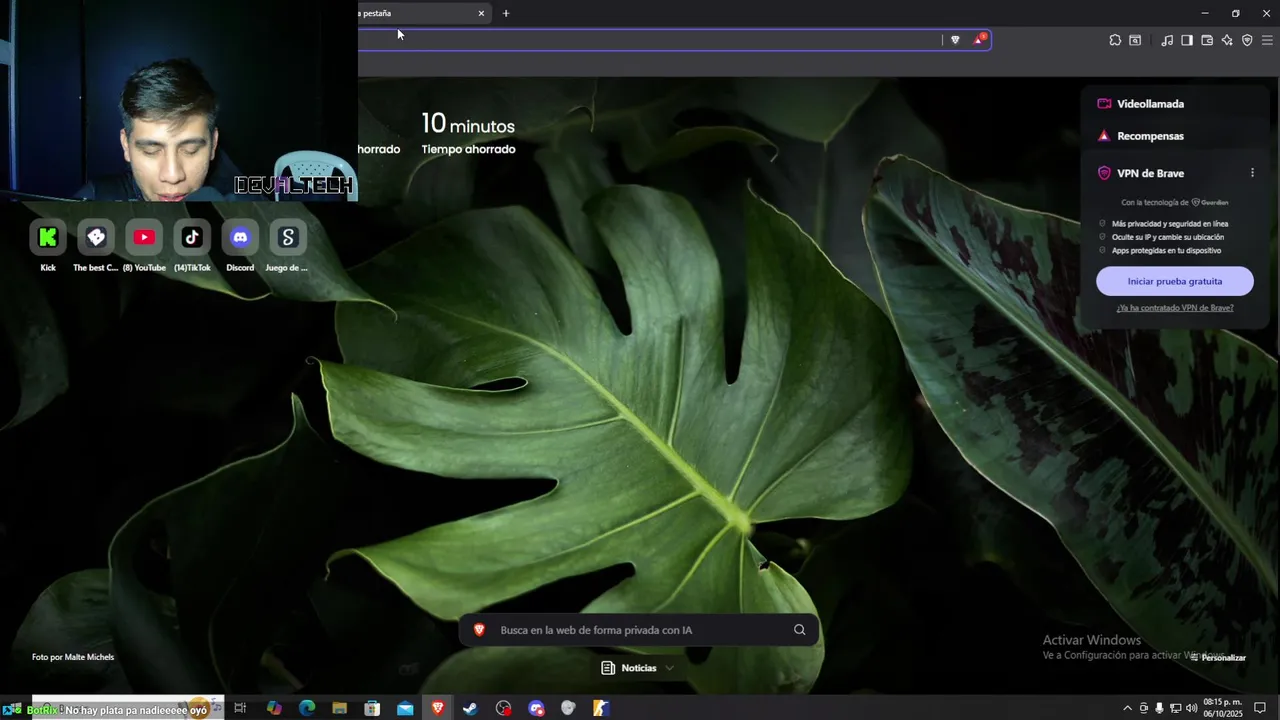Open a new tab with plus button
1280x720 pixels.
(x=506, y=13)
